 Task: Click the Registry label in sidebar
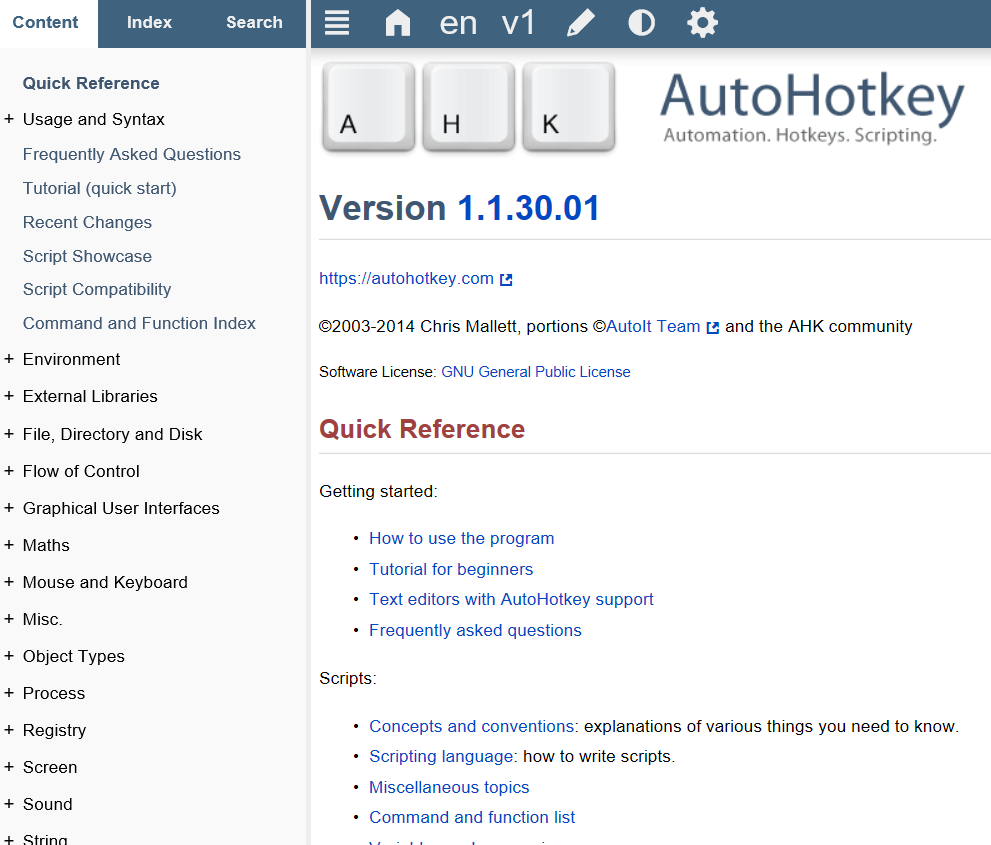click(x=54, y=731)
